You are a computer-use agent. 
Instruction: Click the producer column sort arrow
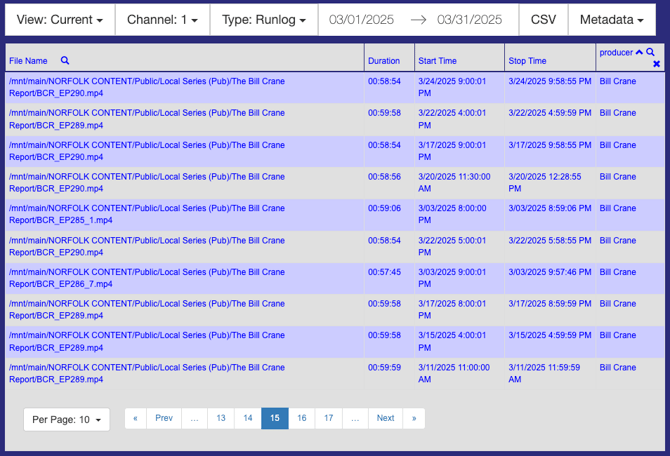point(640,52)
